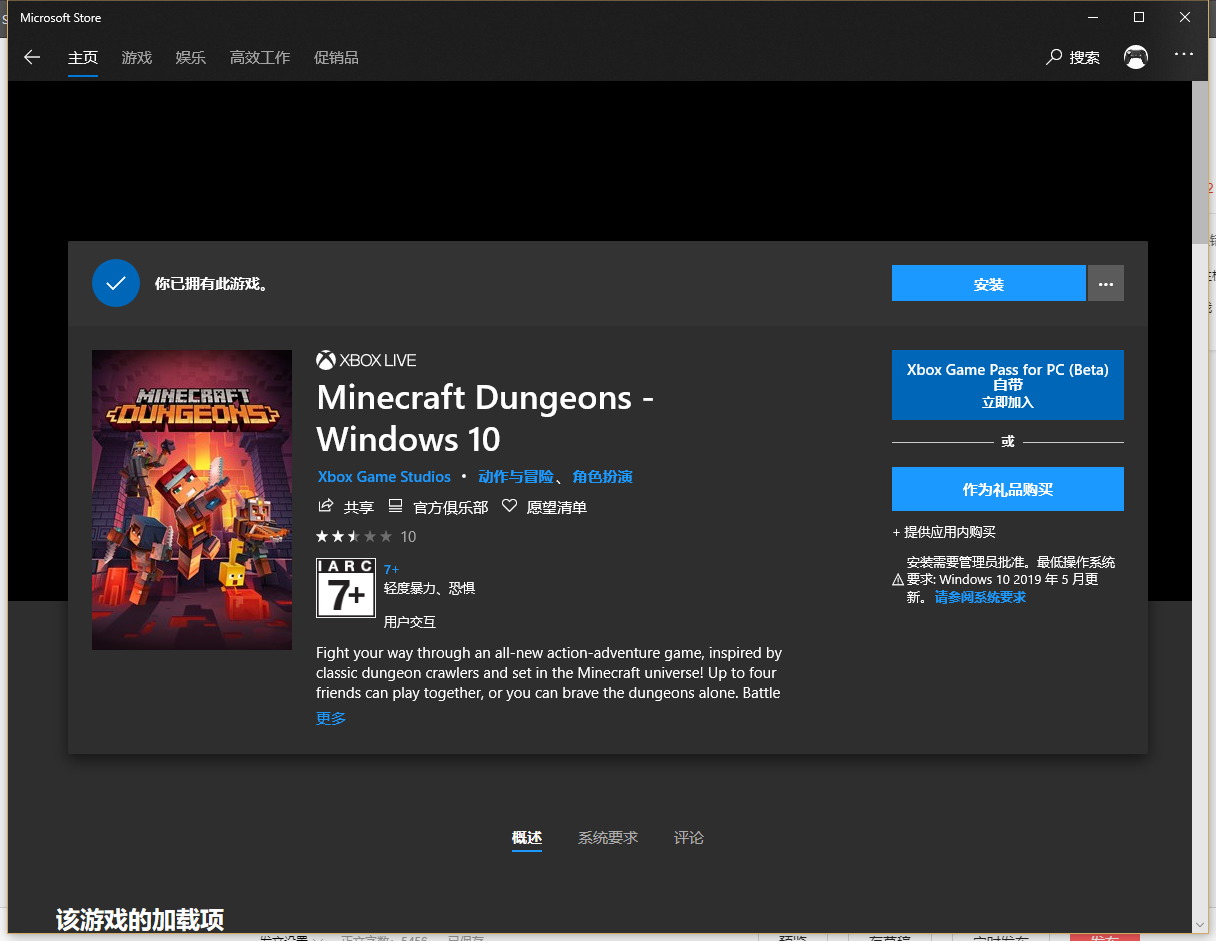
Task: Click the 共享 share icon
Action: [325, 506]
